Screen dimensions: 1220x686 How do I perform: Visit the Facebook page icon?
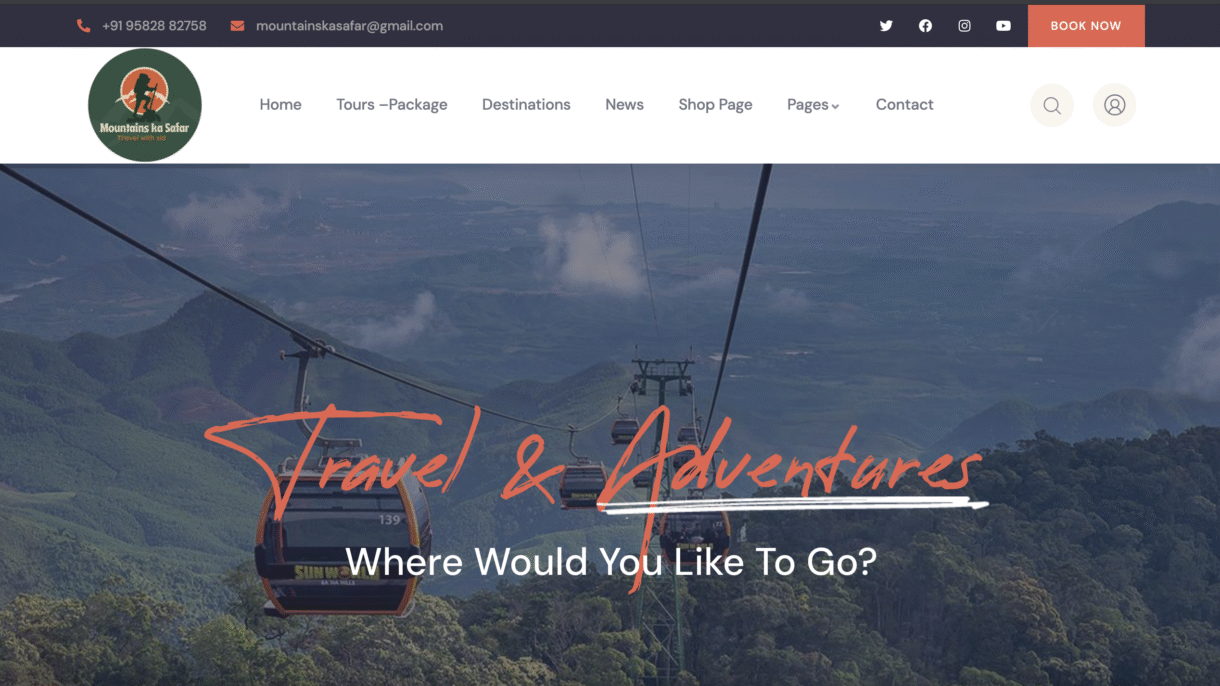925,26
